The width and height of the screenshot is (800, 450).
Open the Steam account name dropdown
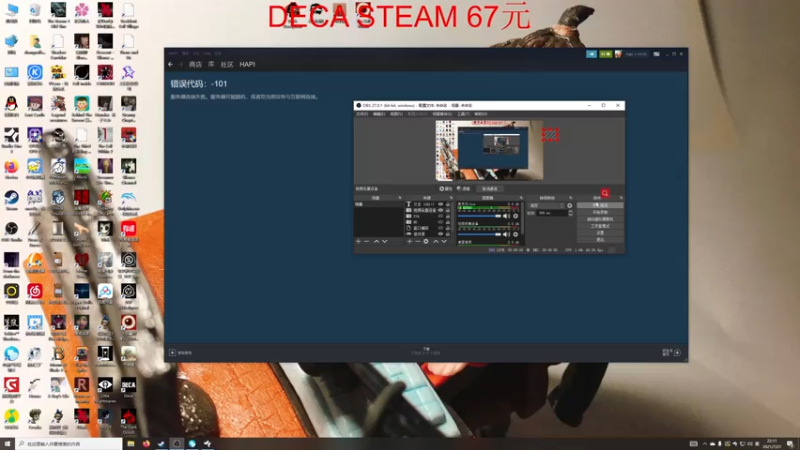pyautogui.click(x=636, y=54)
